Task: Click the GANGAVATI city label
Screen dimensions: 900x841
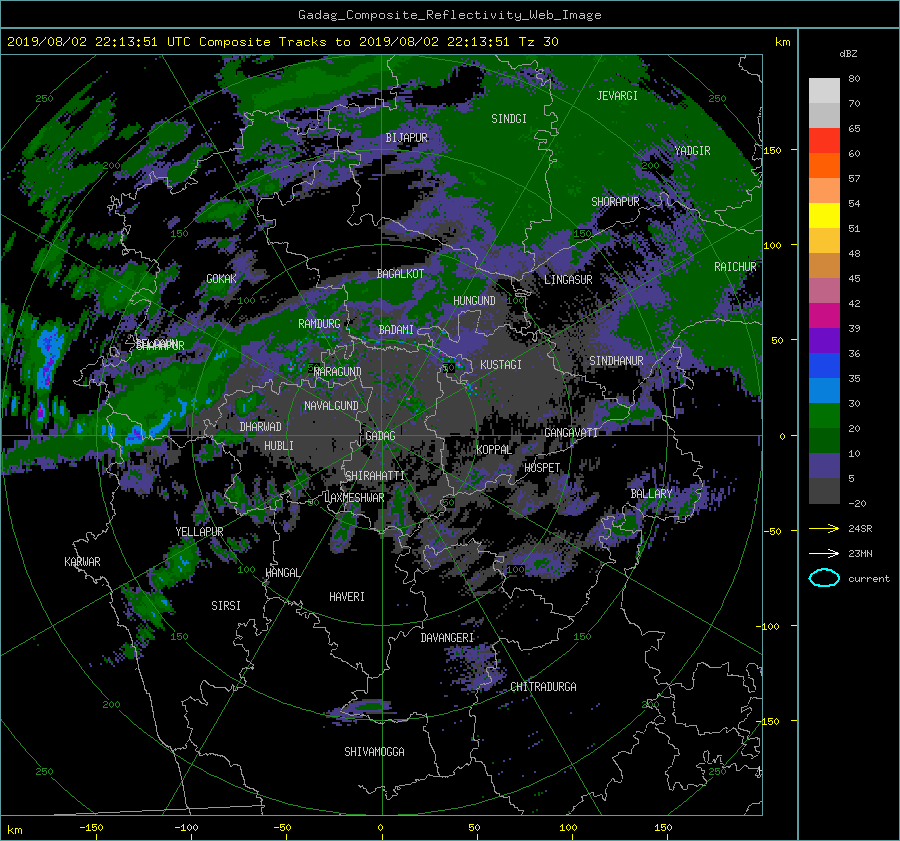Action: tap(571, 433)
